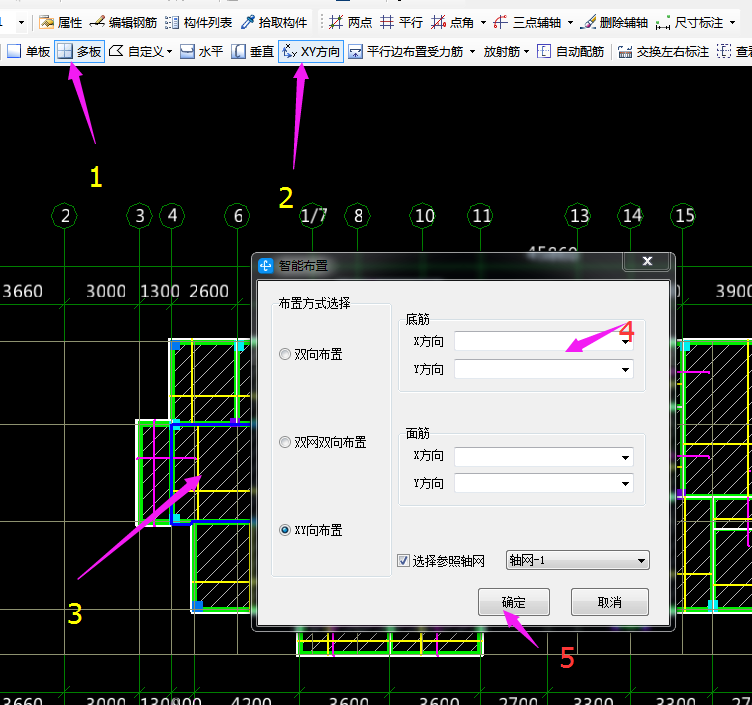
Task: Open 面筋 X方向 dropdown
Action: pyautogui.click(x=543, y=457)
